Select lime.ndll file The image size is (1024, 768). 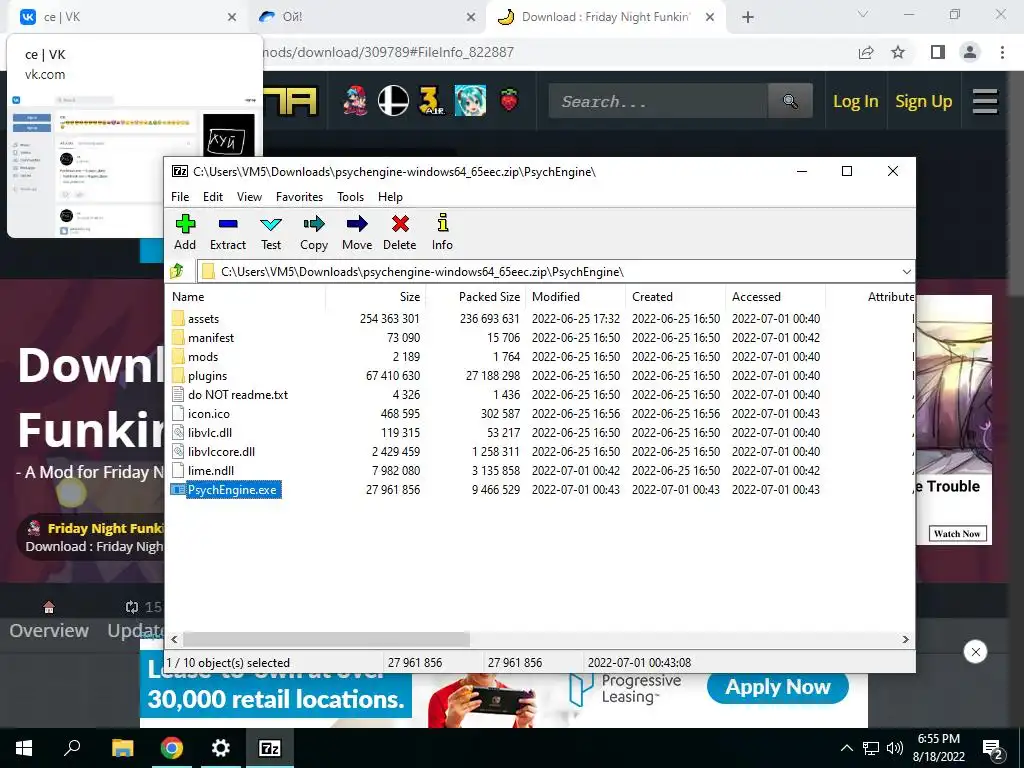(x=210, y=470)
